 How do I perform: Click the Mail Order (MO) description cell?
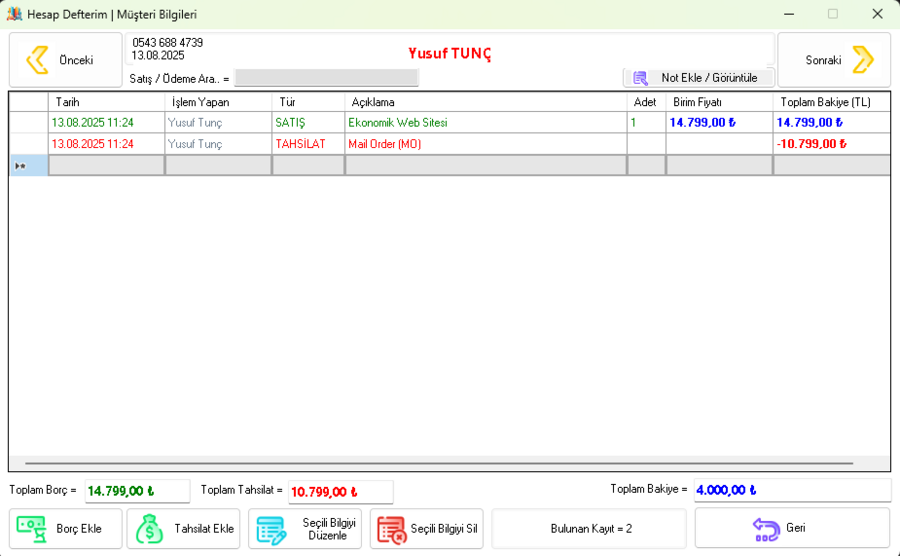click(486, 144)
